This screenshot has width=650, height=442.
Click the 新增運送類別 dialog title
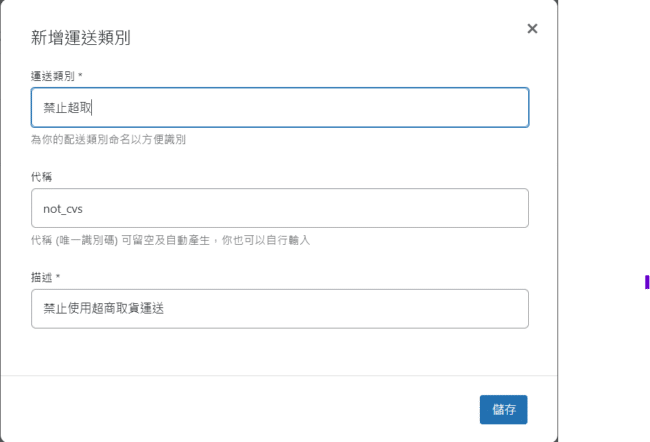coord(80,39)
